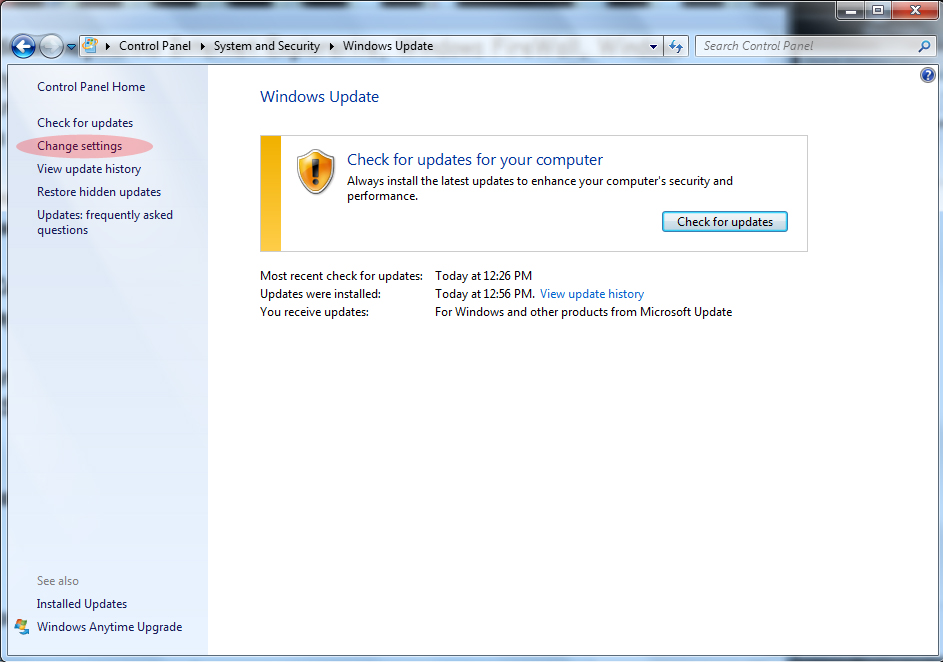Open Change settings in the sidebar

coord(79,146)
